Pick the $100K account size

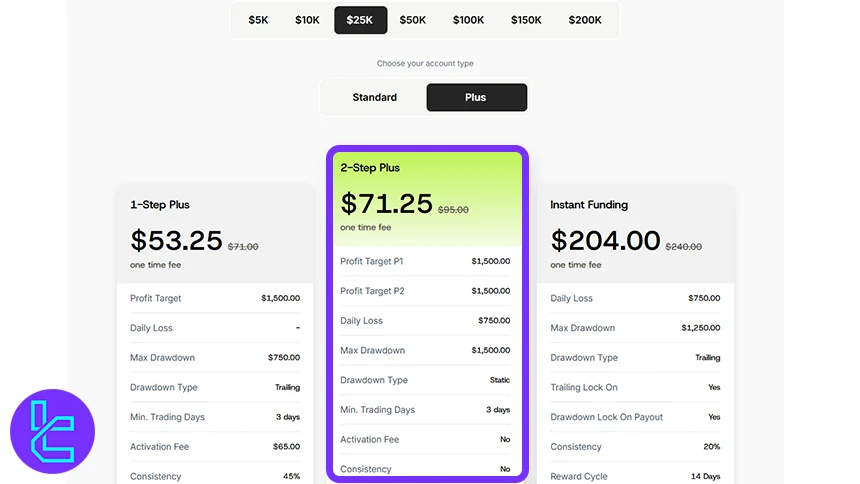(x=468, y=20)
